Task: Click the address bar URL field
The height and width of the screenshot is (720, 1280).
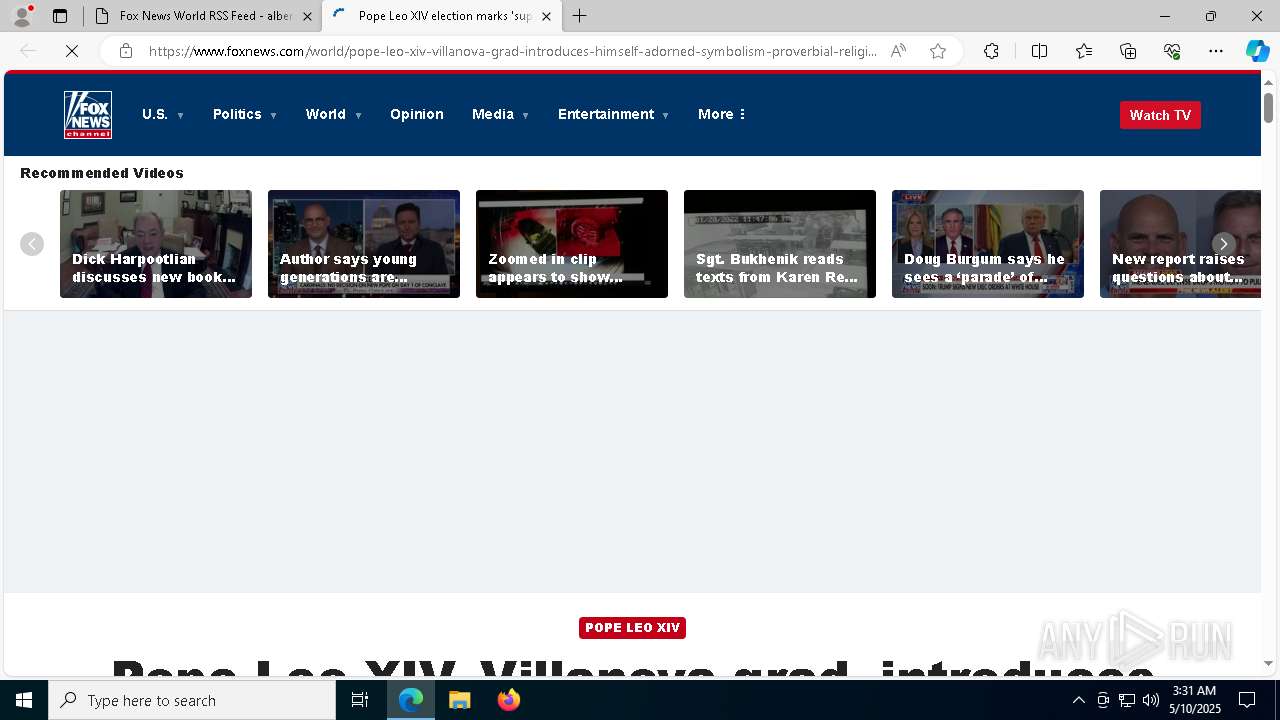Action: pos(512,51)
